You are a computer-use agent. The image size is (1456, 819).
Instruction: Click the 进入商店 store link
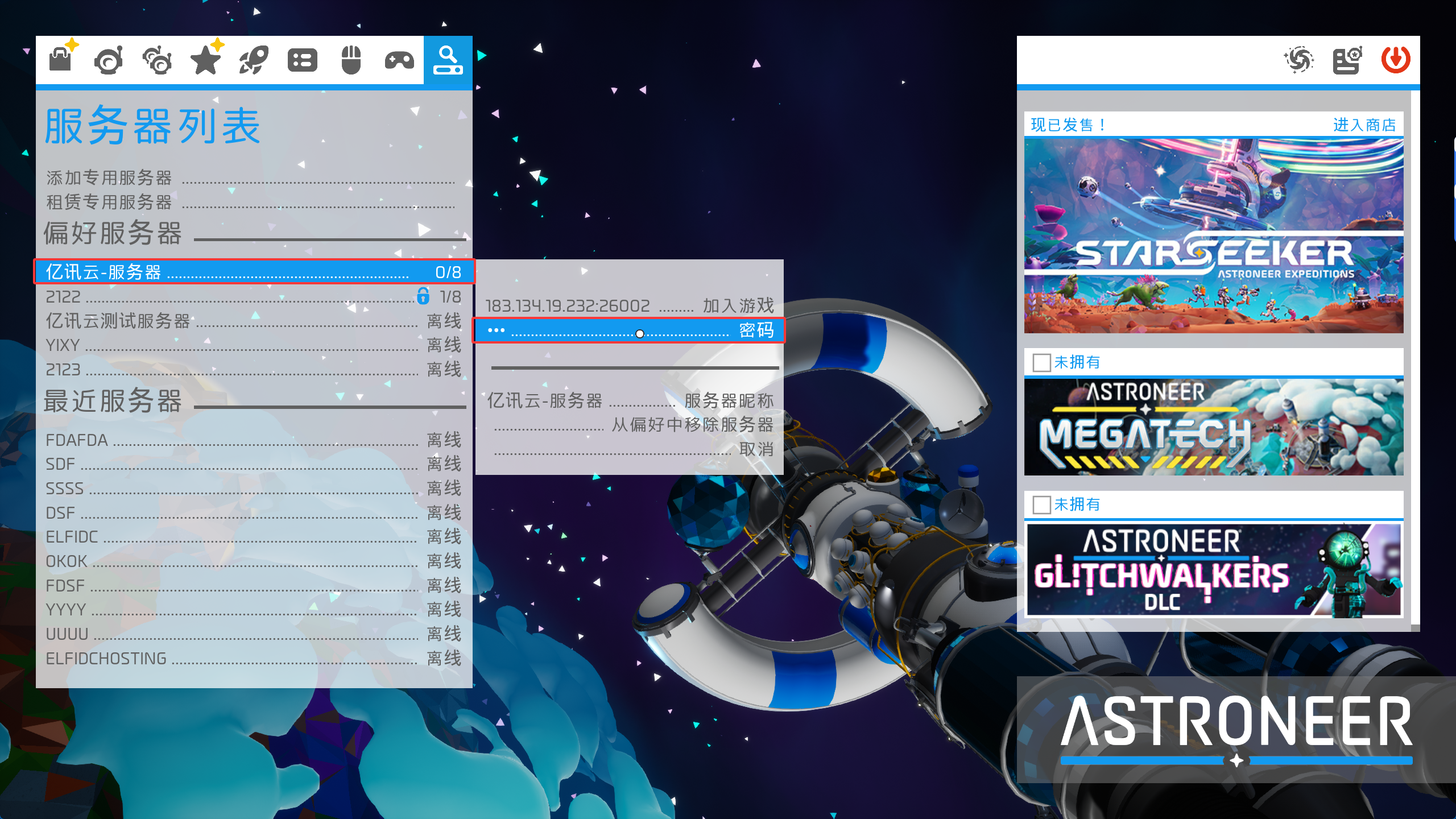coord(1364,125)
